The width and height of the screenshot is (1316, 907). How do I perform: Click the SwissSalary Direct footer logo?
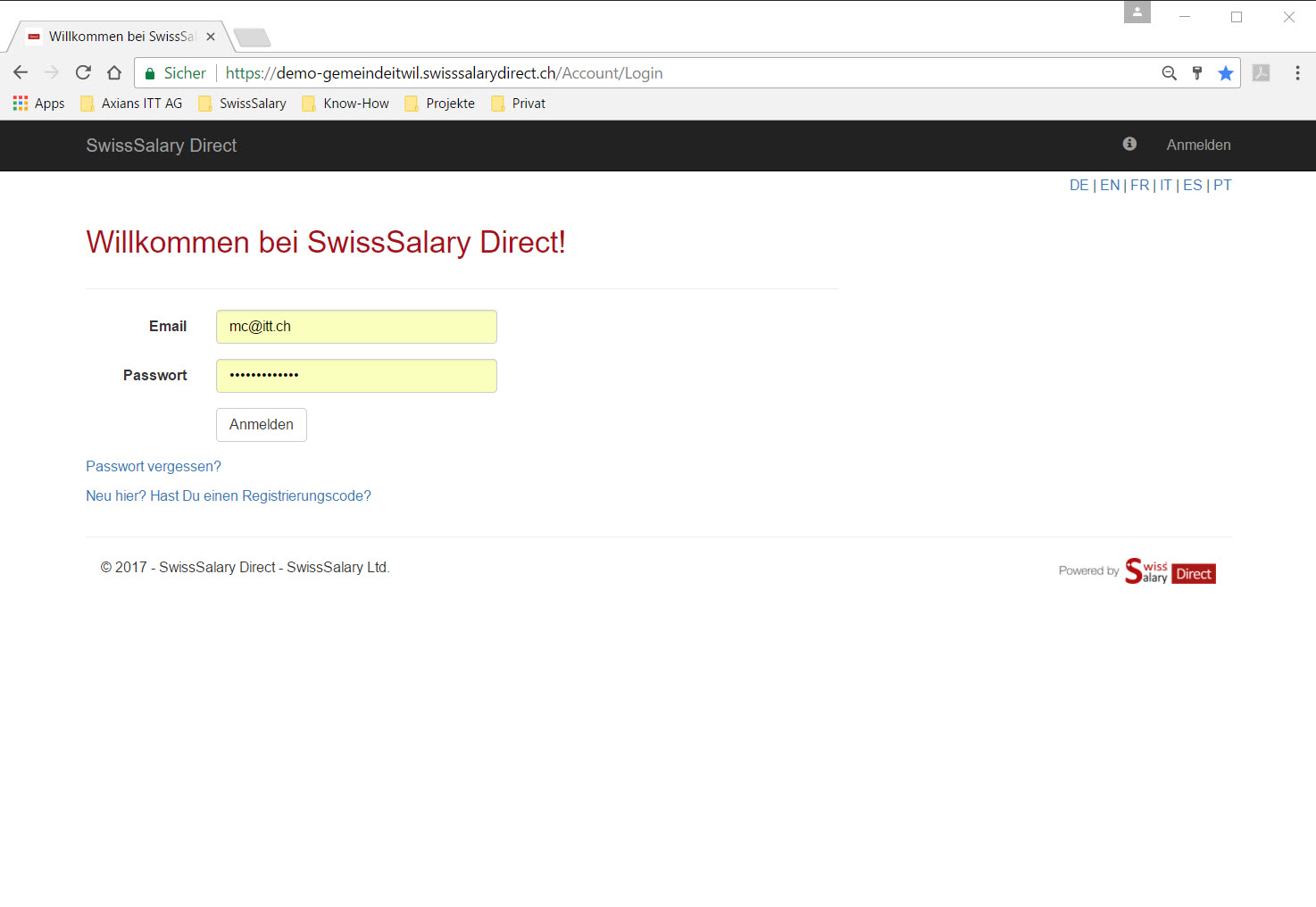pyautogui.click(x=1170, y=571)
